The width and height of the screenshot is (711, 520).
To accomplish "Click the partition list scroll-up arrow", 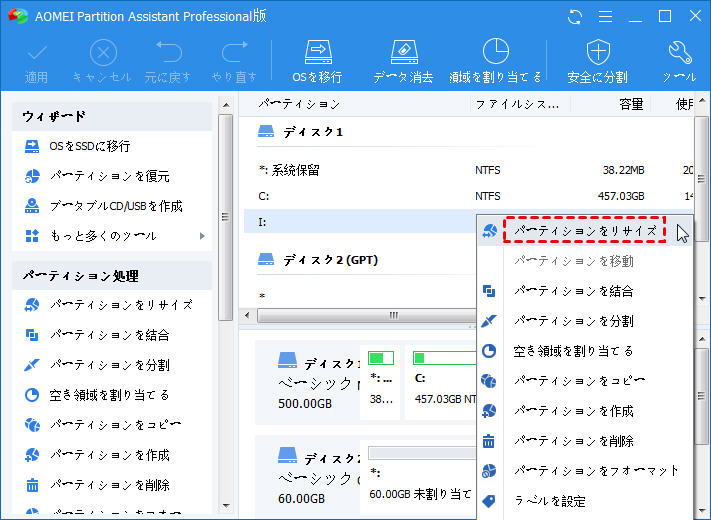I will pyautogui.click(x=702, y=100).
